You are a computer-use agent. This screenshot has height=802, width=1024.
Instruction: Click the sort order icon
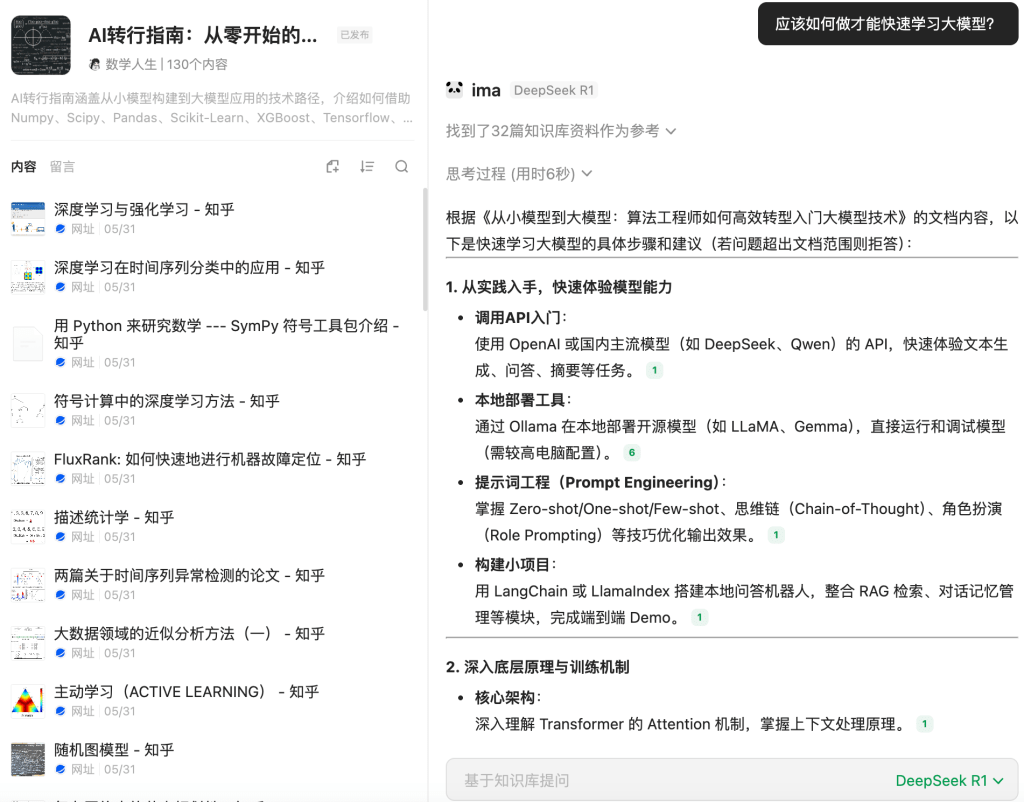(367, 167)
